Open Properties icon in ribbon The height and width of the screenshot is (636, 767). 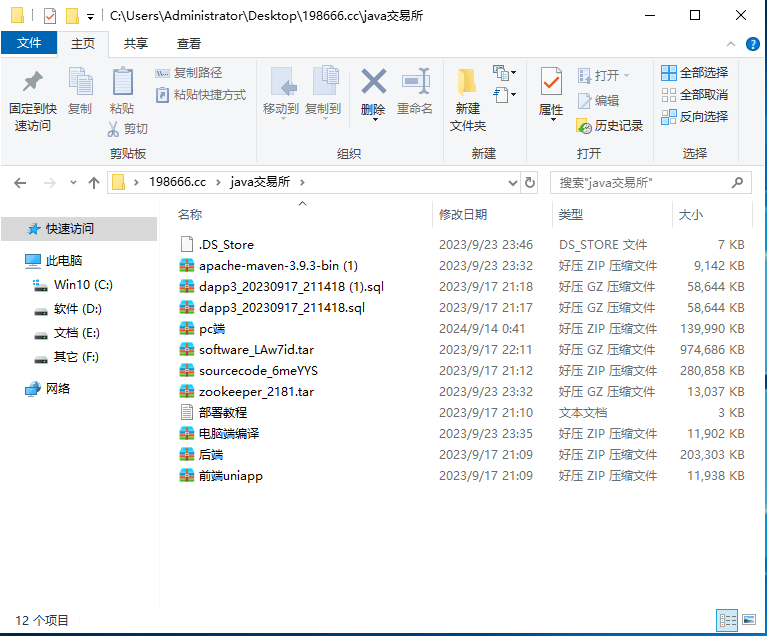(x=551, y=84)
